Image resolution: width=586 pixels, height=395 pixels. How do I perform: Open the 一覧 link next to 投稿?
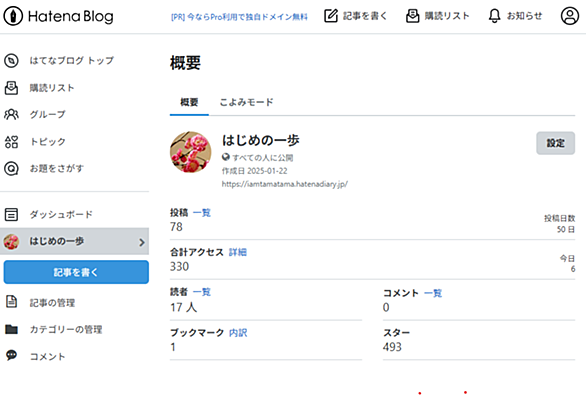[202, 213]
